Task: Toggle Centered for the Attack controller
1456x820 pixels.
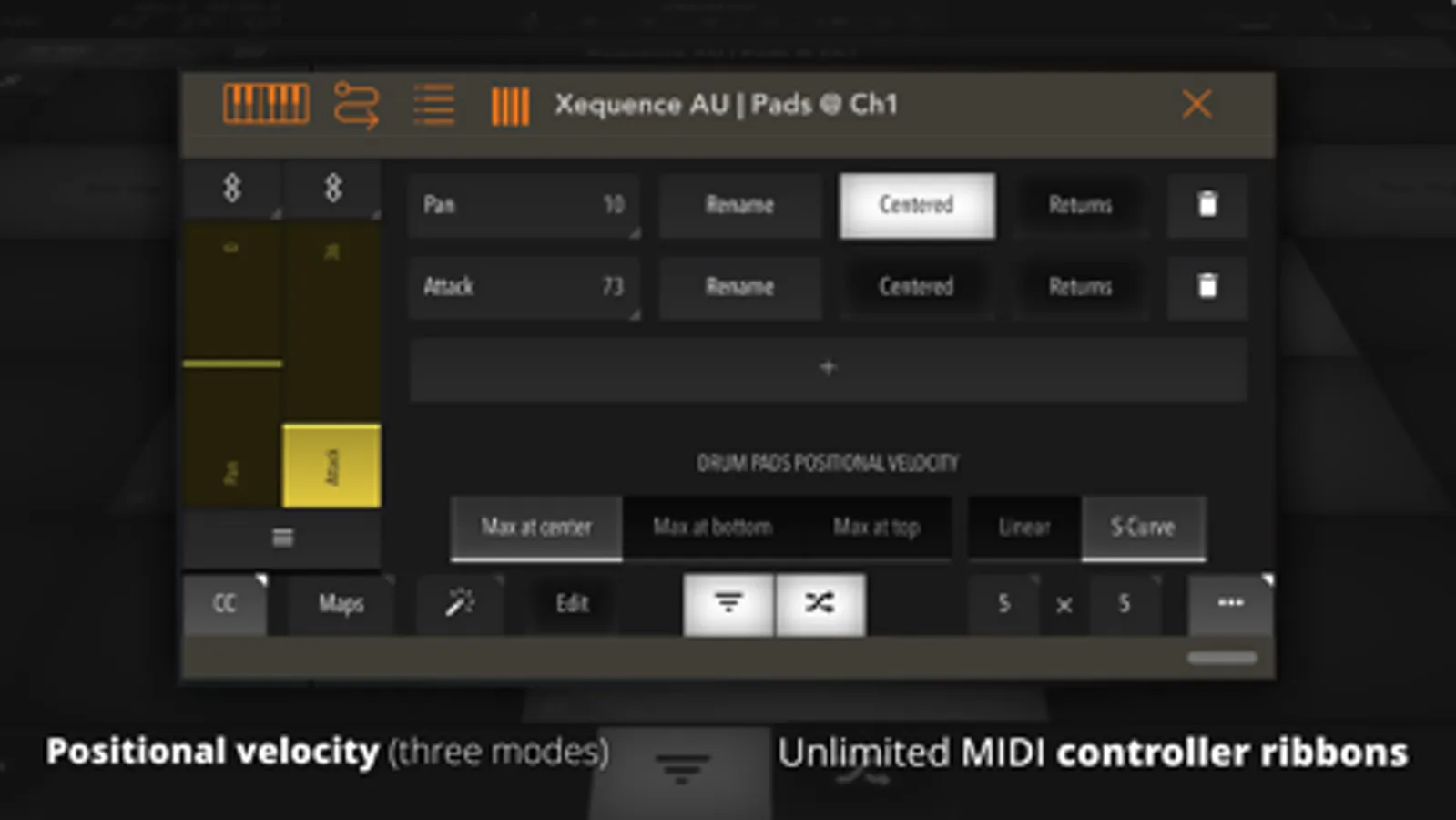Action: 917,287
